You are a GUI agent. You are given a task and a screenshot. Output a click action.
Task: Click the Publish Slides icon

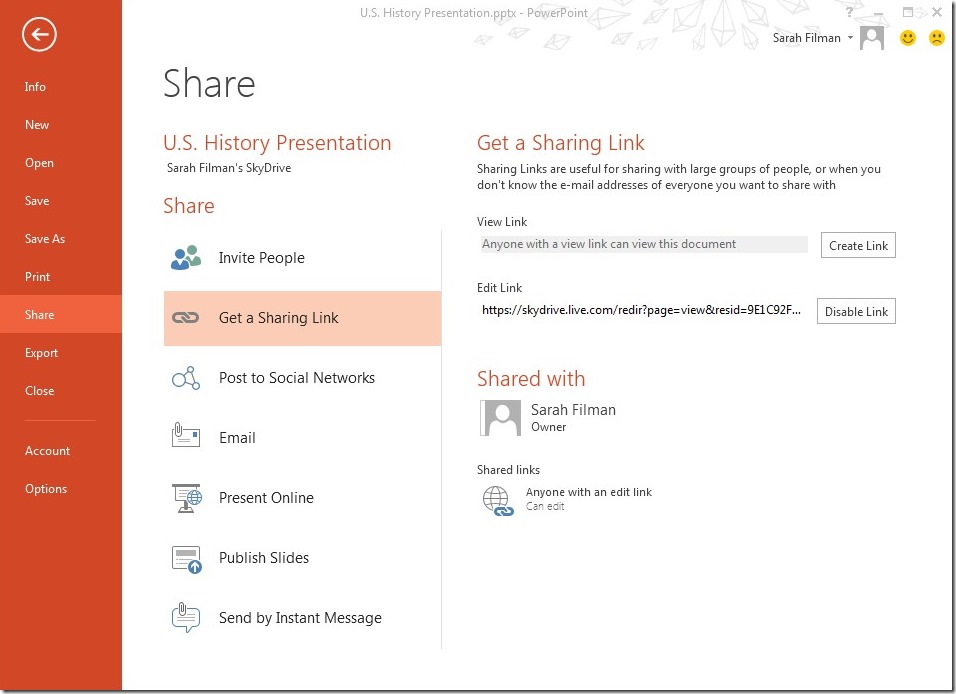(187, 559)
